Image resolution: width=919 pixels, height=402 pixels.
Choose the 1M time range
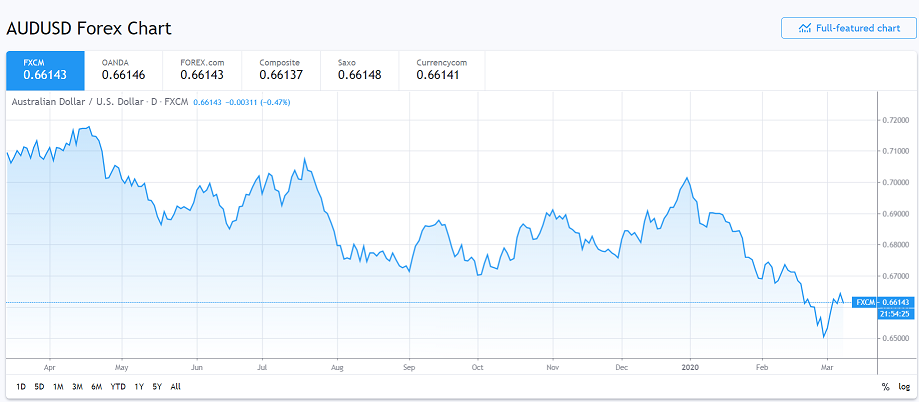[58, 387]
